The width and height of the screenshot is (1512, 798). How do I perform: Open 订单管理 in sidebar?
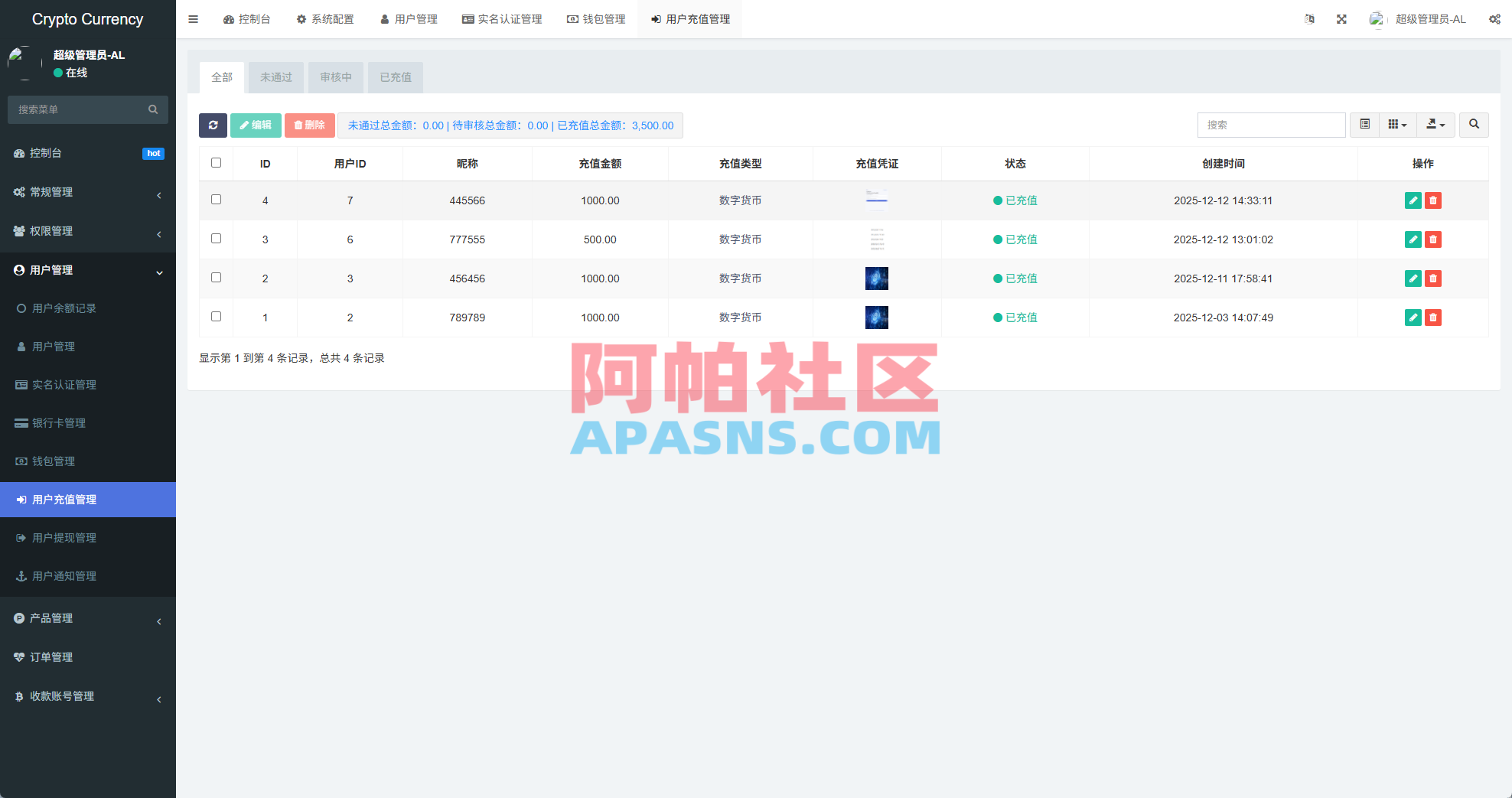pyautogui.click(x=88, y=657)
